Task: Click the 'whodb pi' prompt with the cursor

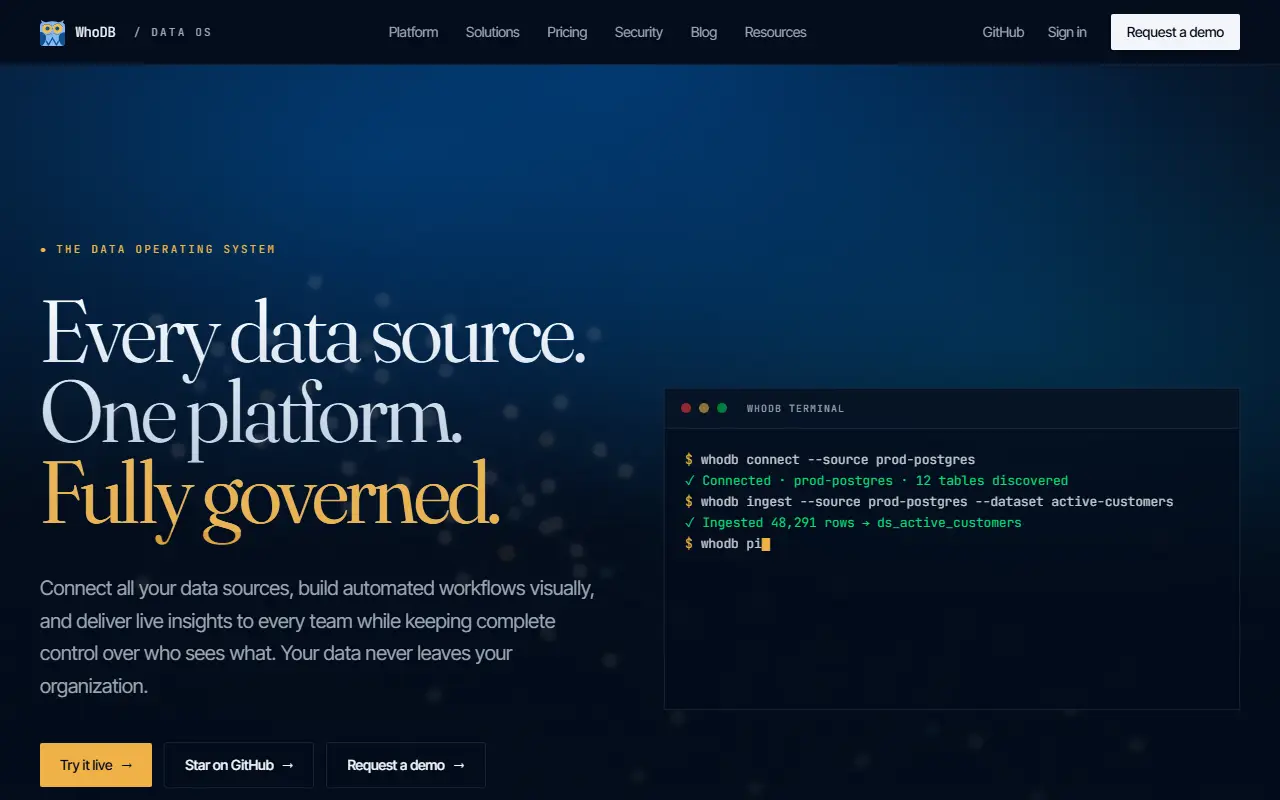Action: point(727,544)
